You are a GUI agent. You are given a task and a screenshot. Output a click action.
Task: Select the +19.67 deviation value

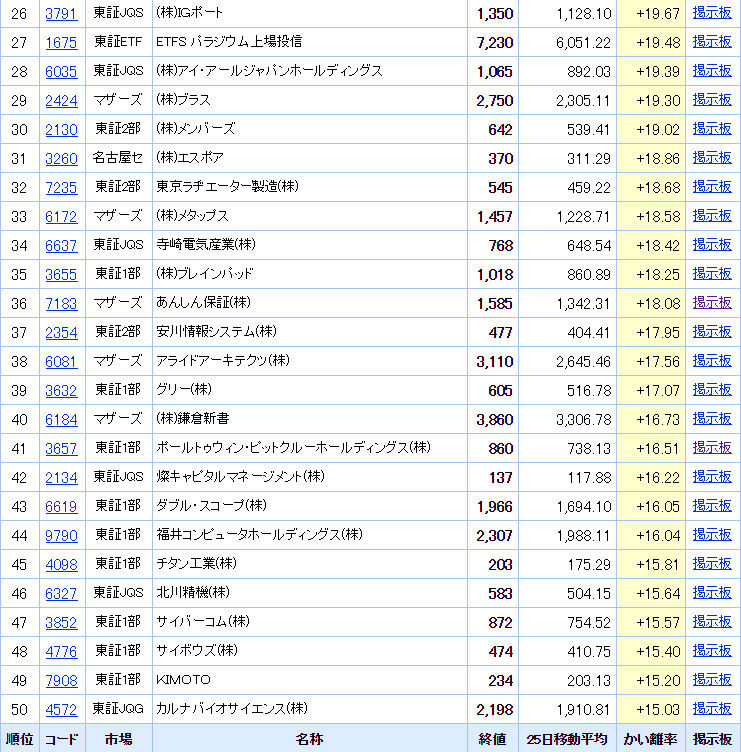pyautogui.click(x=658, y=13)
